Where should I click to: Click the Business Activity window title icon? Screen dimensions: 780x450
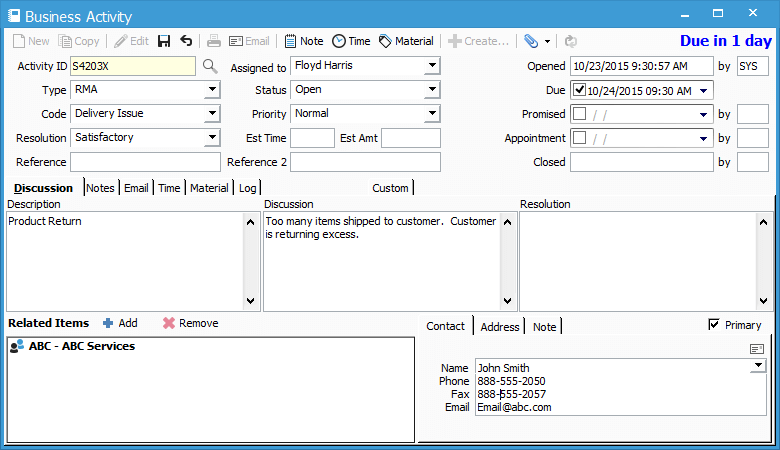pyautogui.click(x=14, y=16)
